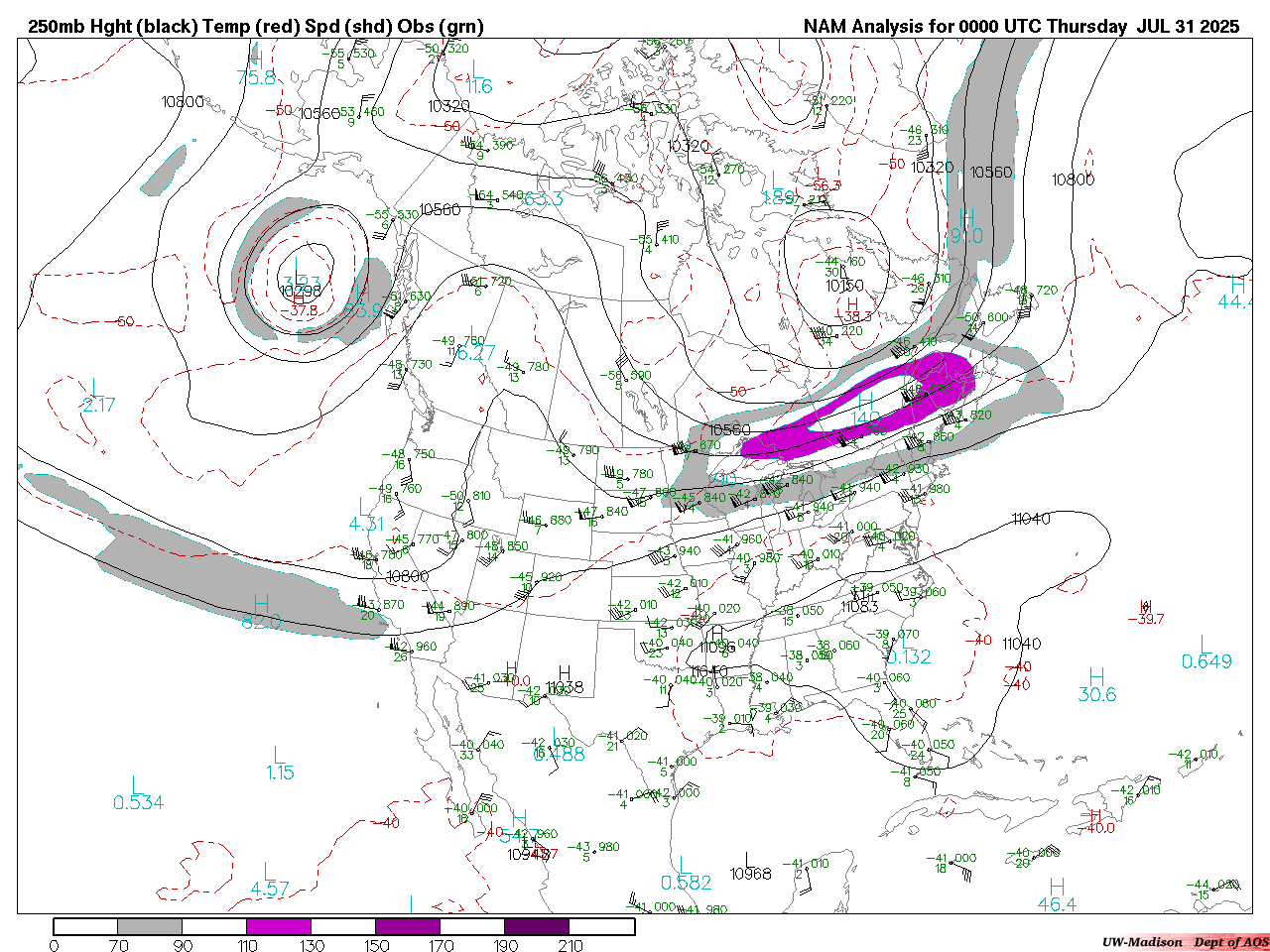Click the red temperature label '-37.8'
The width and height of the screenshot is (1270, 952).
point(299,310)
